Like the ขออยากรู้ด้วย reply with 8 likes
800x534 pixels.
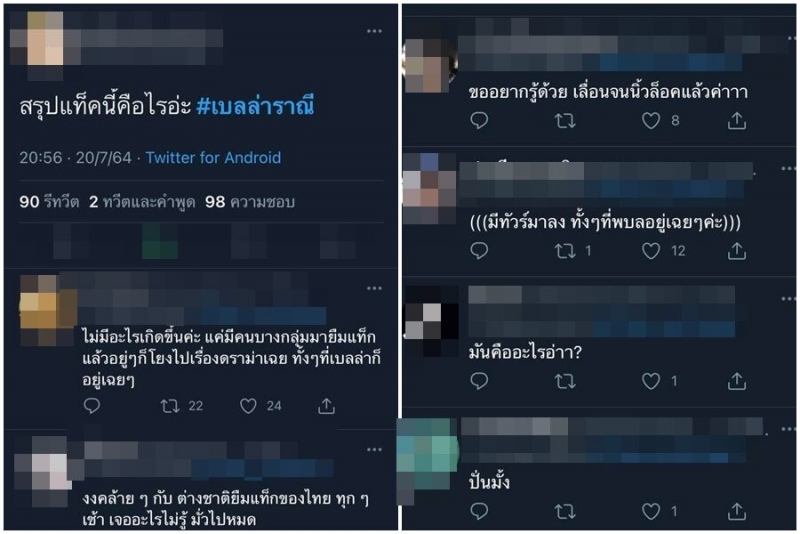(x=651, y=121)
